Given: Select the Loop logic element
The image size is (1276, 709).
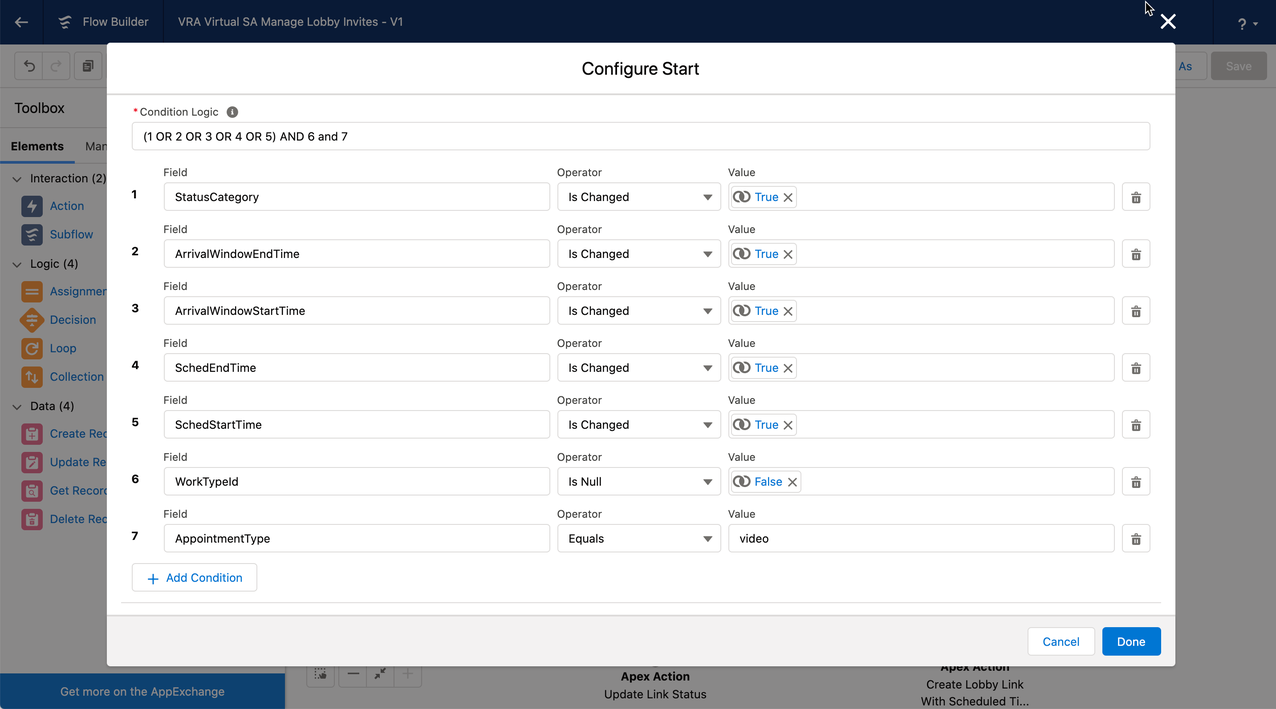Looking at the screenshot, I should coord(65,348).
